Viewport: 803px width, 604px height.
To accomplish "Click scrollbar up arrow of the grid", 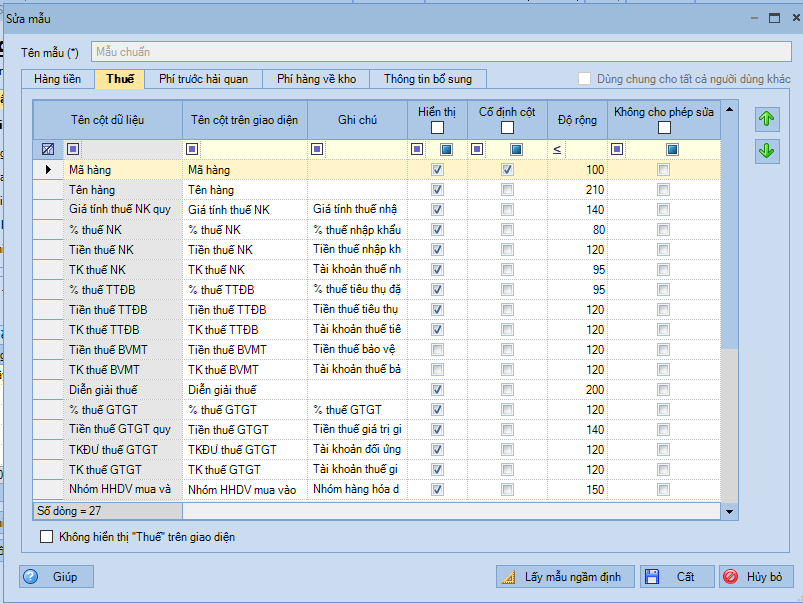I will tap(729, 109).
